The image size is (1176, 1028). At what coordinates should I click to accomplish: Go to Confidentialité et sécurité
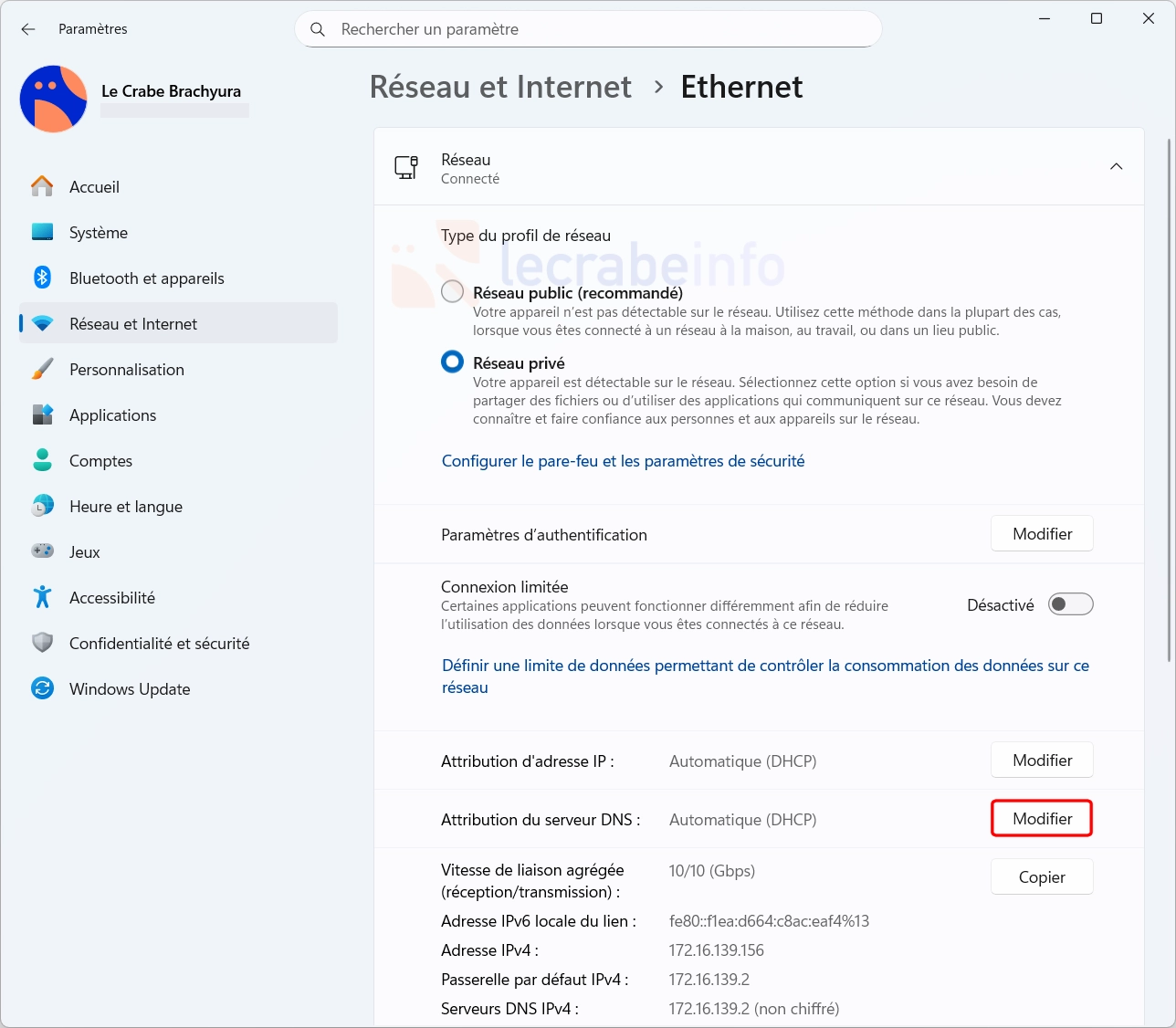click(159, 644)
